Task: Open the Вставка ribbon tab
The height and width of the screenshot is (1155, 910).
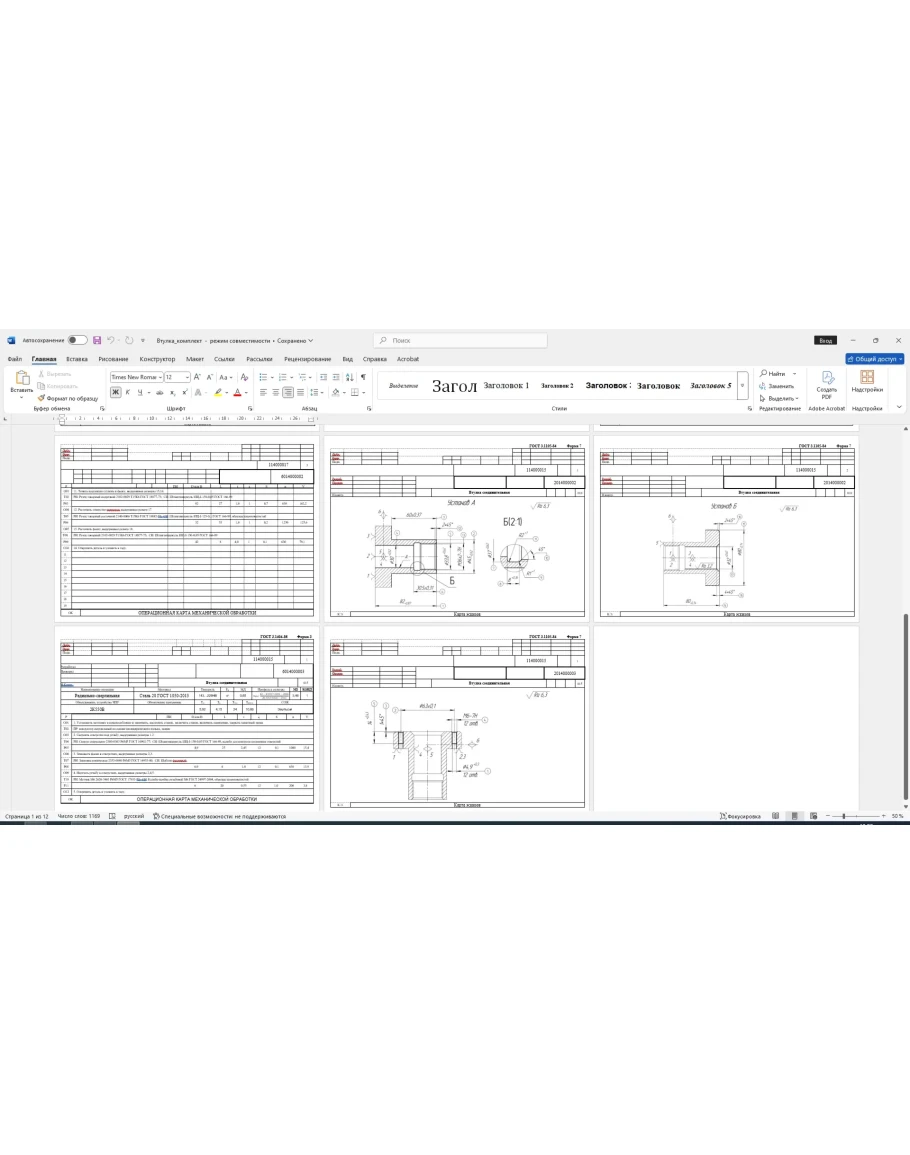Action: [77, 359]
